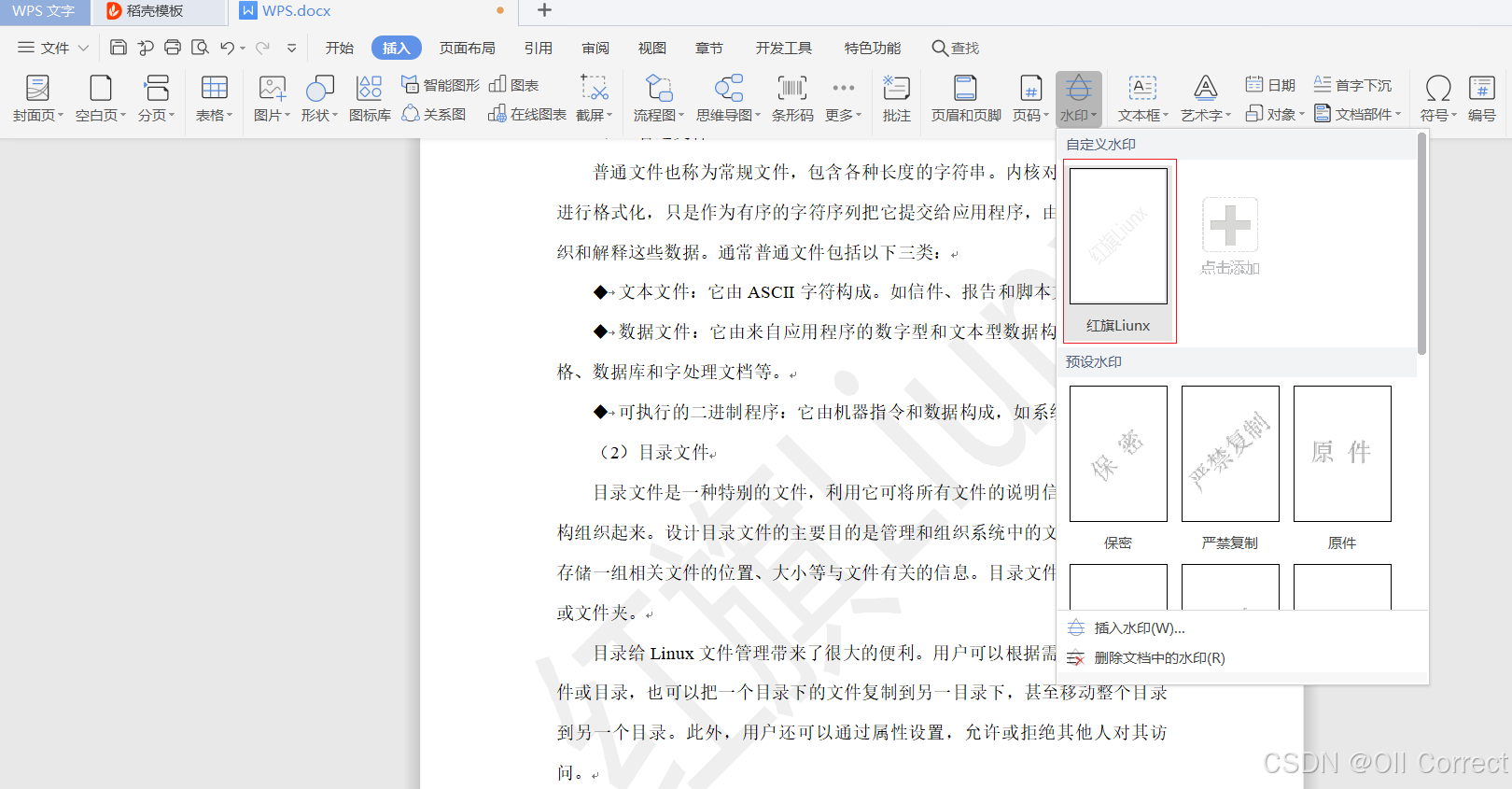Switch to the Home (开始) tab
1512x789 pixels.
340,48
